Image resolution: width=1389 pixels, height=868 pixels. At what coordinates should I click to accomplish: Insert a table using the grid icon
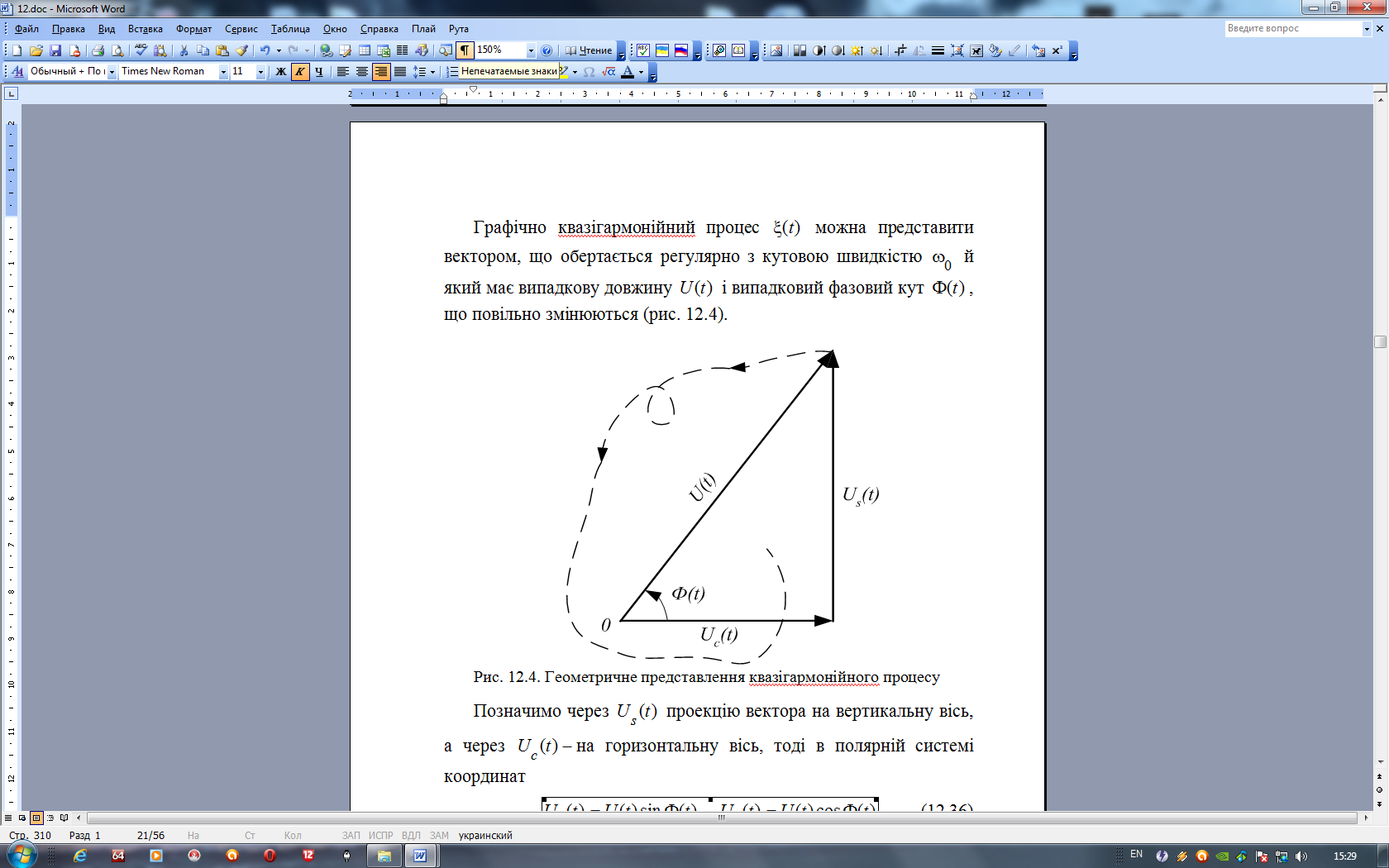[365, 50]
